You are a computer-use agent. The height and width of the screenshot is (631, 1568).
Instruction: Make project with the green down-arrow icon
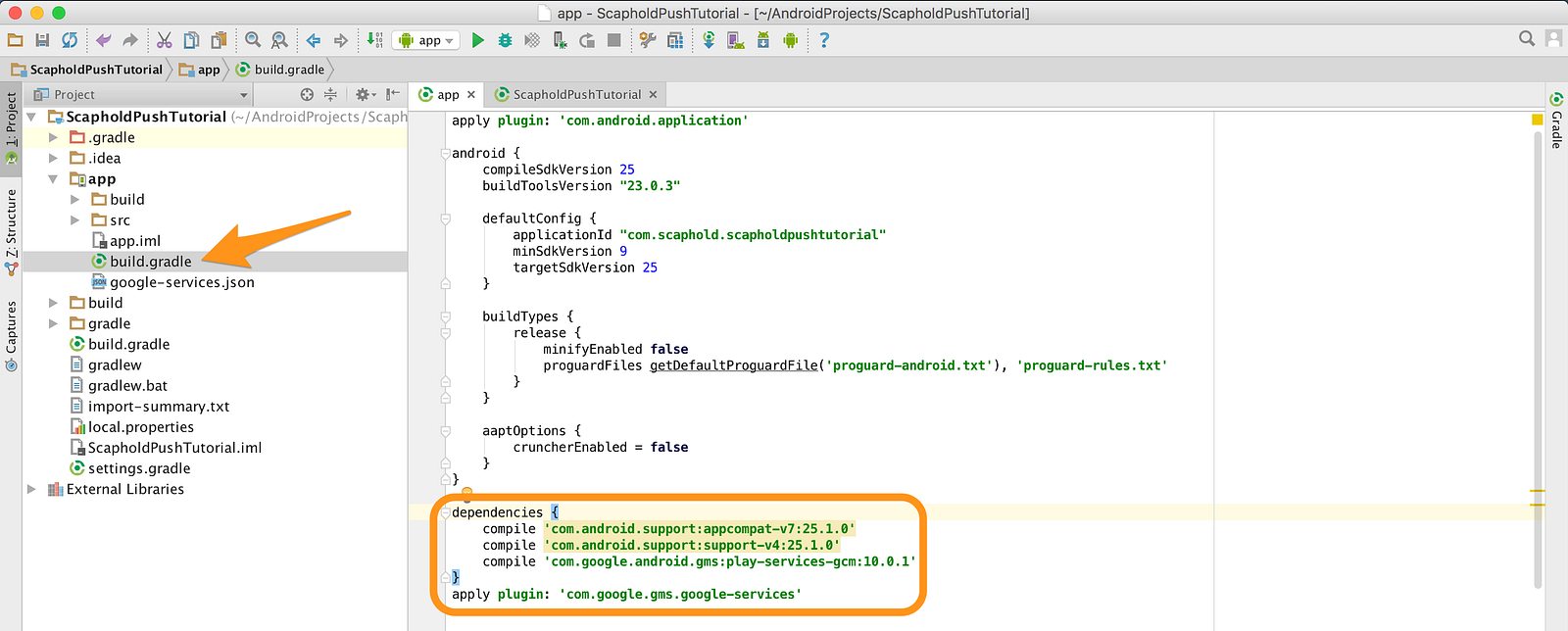[374, 40]
